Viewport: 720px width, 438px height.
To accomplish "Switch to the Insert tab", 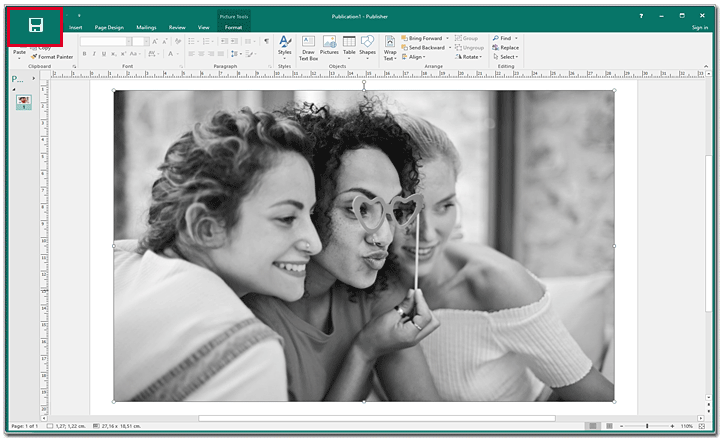I will pyautogui.click(x=76, y=28).
